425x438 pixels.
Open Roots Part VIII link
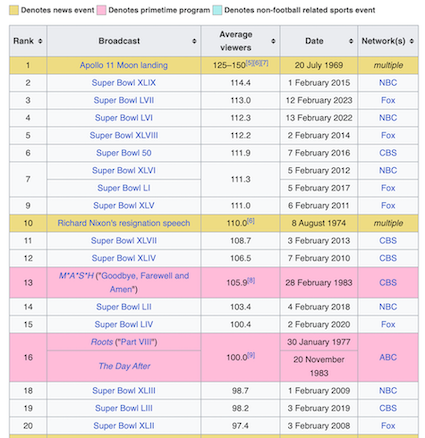124,342
